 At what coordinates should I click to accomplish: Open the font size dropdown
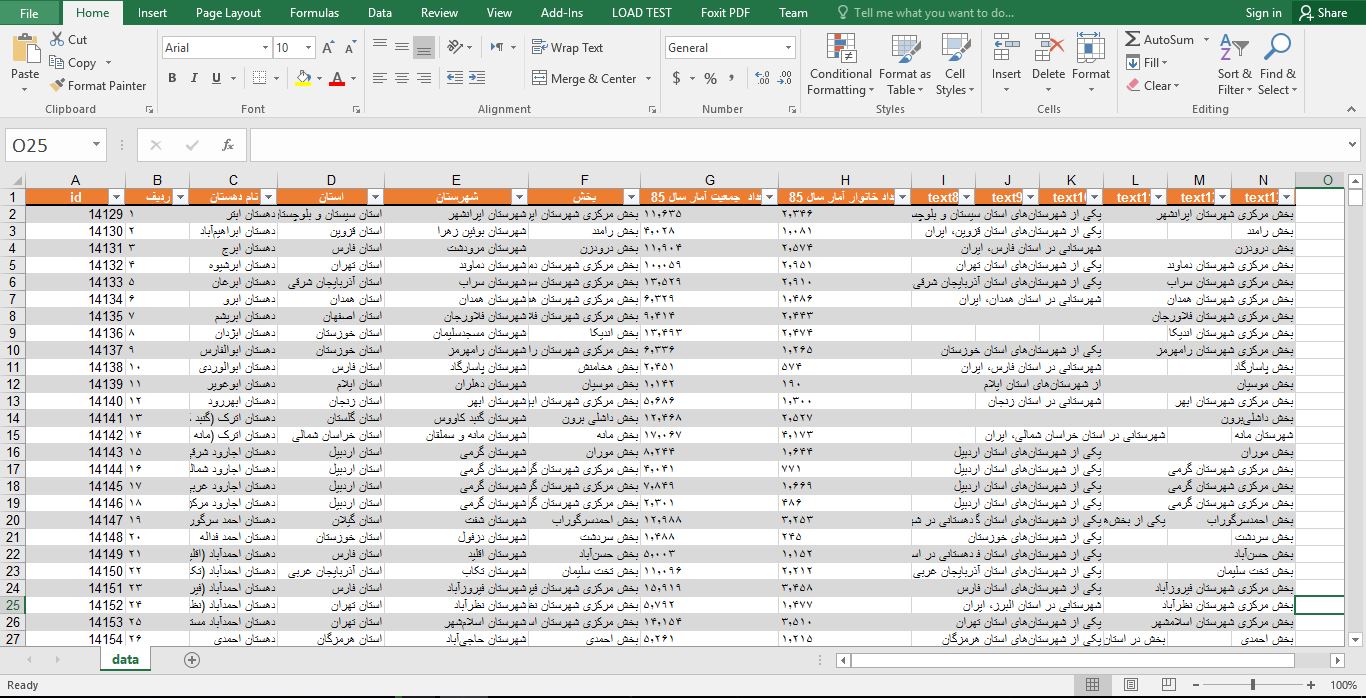(x=310, y=48)
